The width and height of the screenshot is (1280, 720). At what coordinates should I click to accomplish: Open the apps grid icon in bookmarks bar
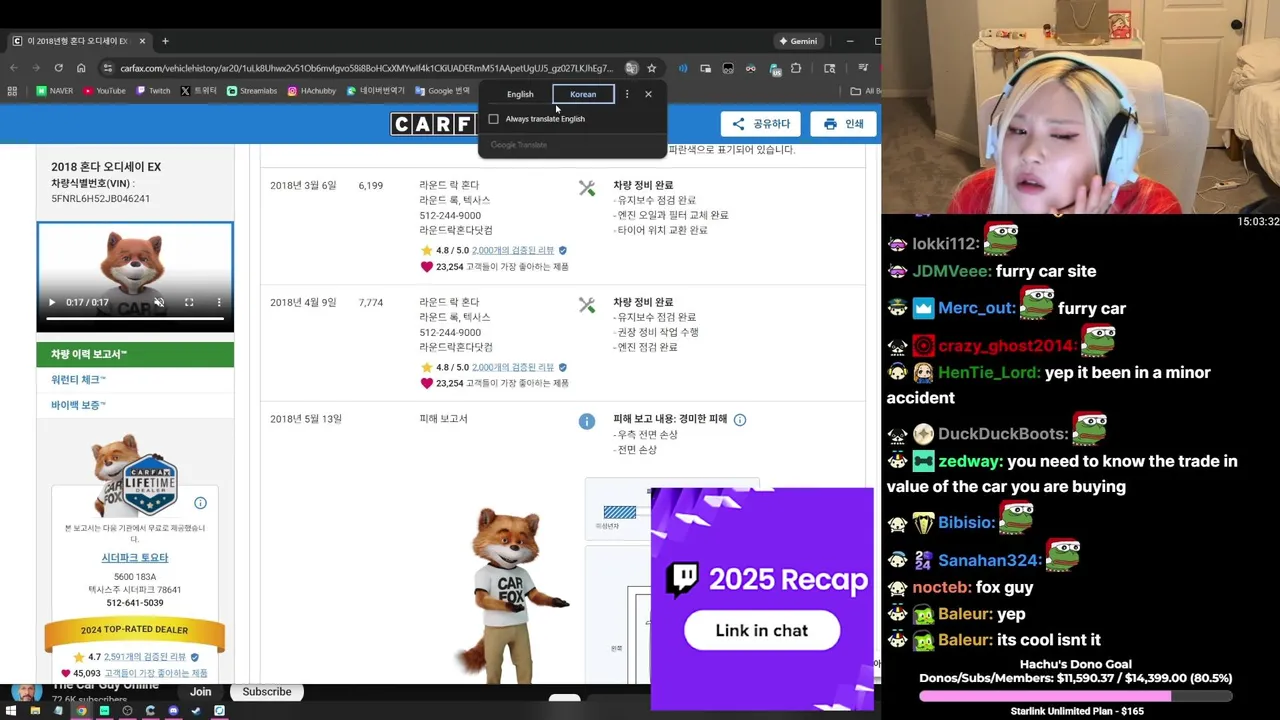pyautogui.click(x=12, y=91)
